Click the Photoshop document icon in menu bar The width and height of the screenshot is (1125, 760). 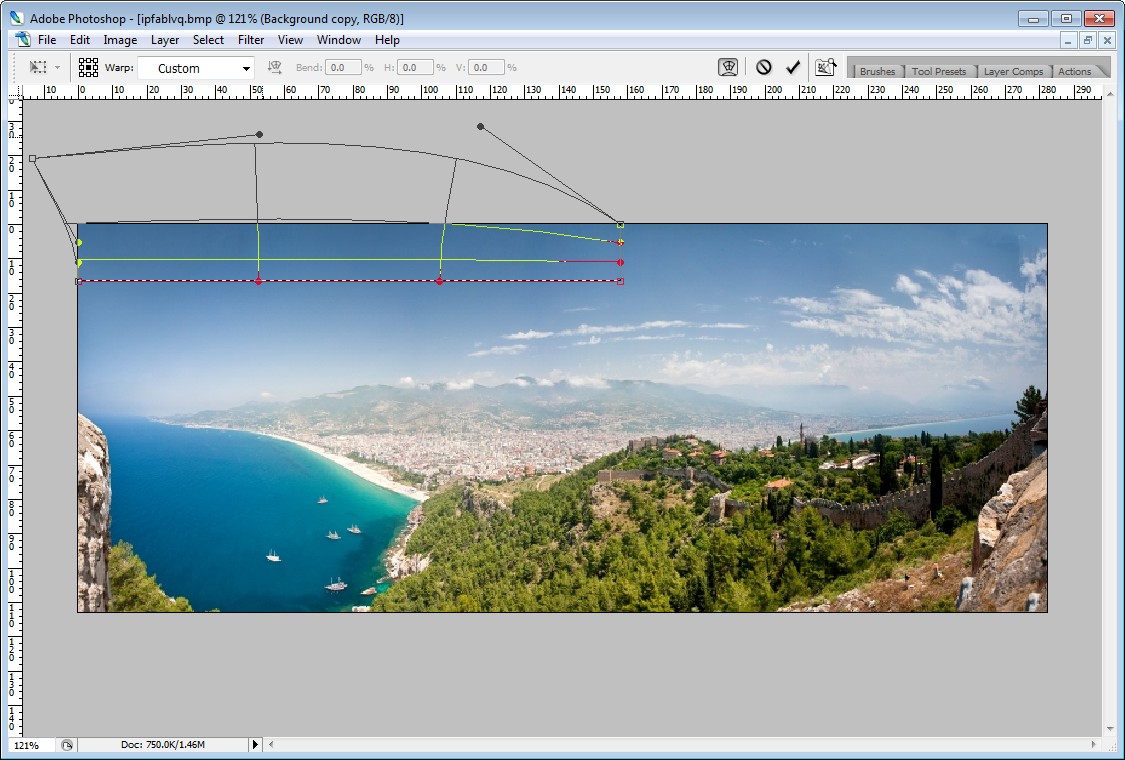(x=24, y=40)
